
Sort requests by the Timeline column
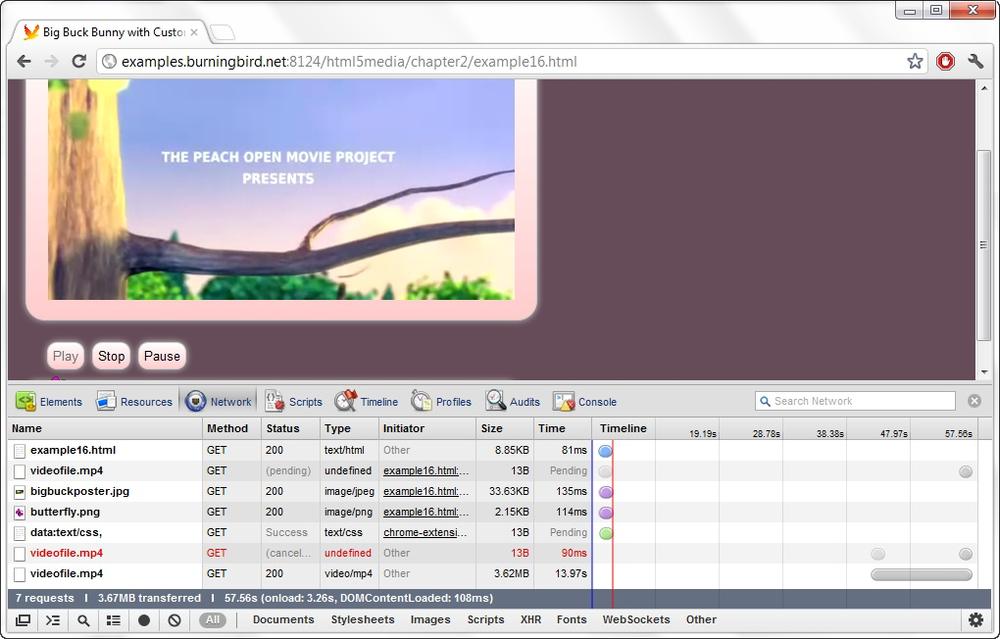(623, 429)
